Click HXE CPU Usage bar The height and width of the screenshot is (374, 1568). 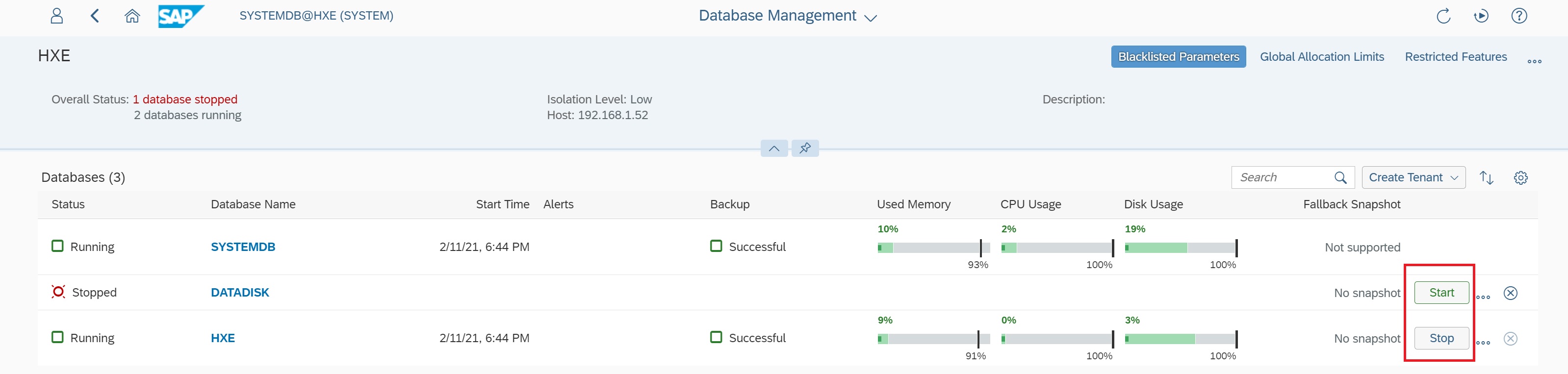[x=1057, y=339]
